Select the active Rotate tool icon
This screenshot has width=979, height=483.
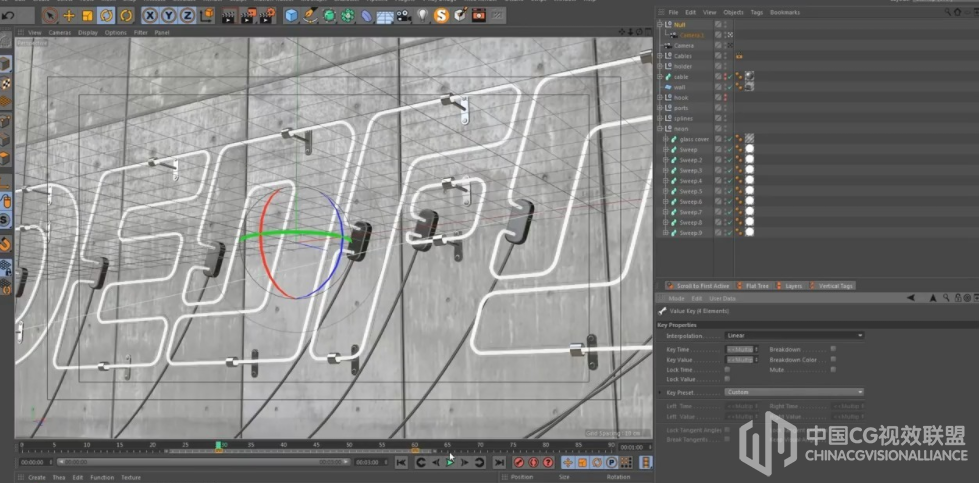(106, 16)
